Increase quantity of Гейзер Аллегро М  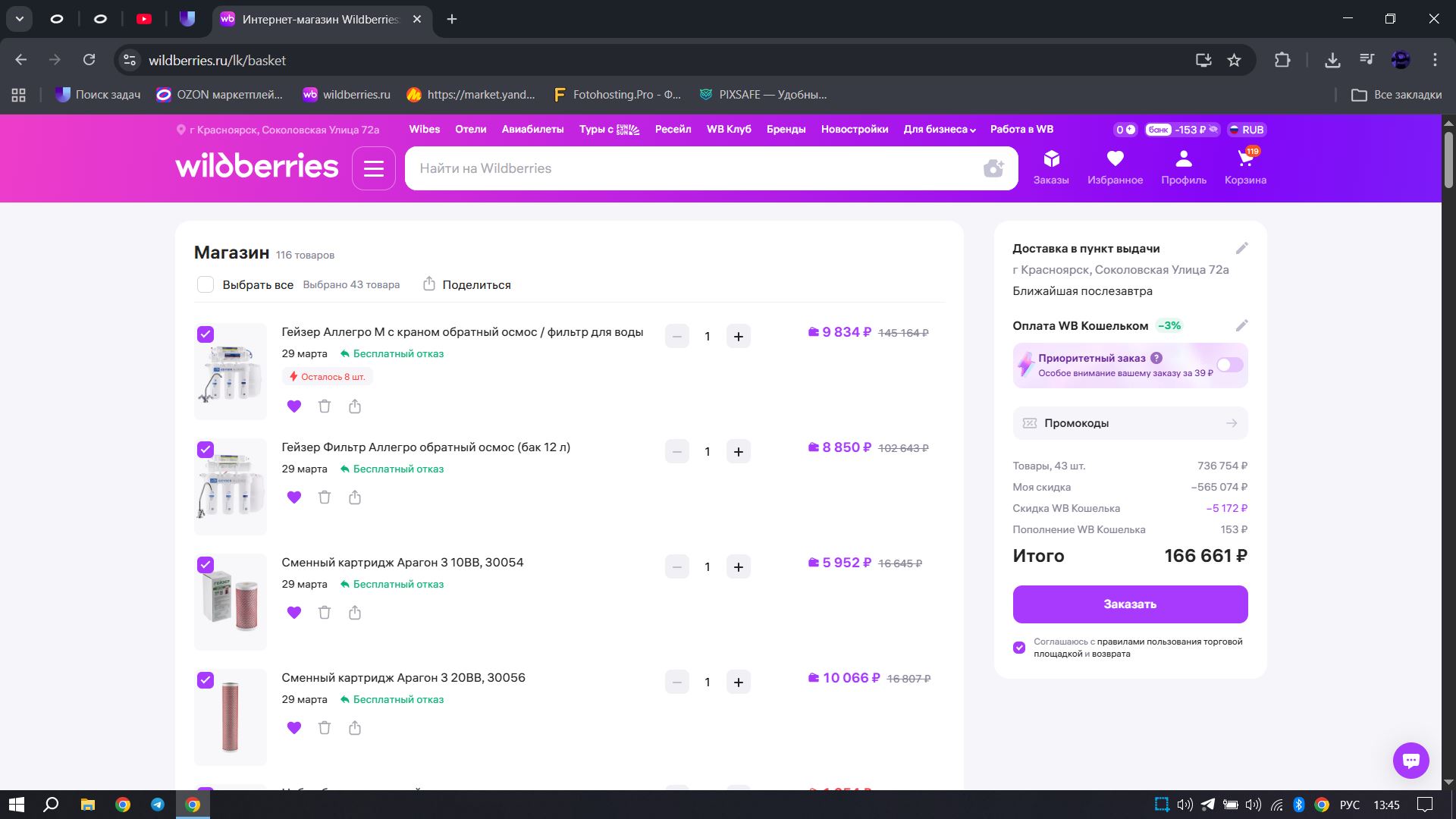pos(738,337)
